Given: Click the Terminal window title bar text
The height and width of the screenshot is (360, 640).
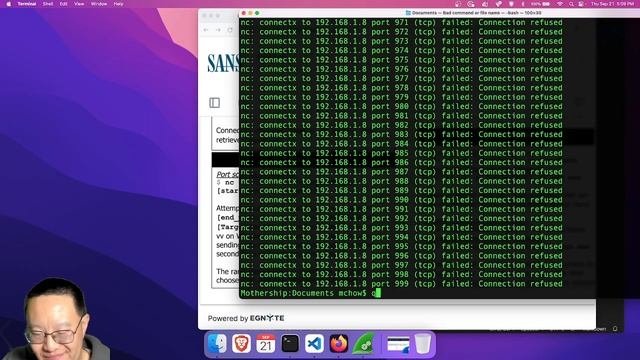Looking at the screenshot, I should pyautogui.click(x=477, y=13).
